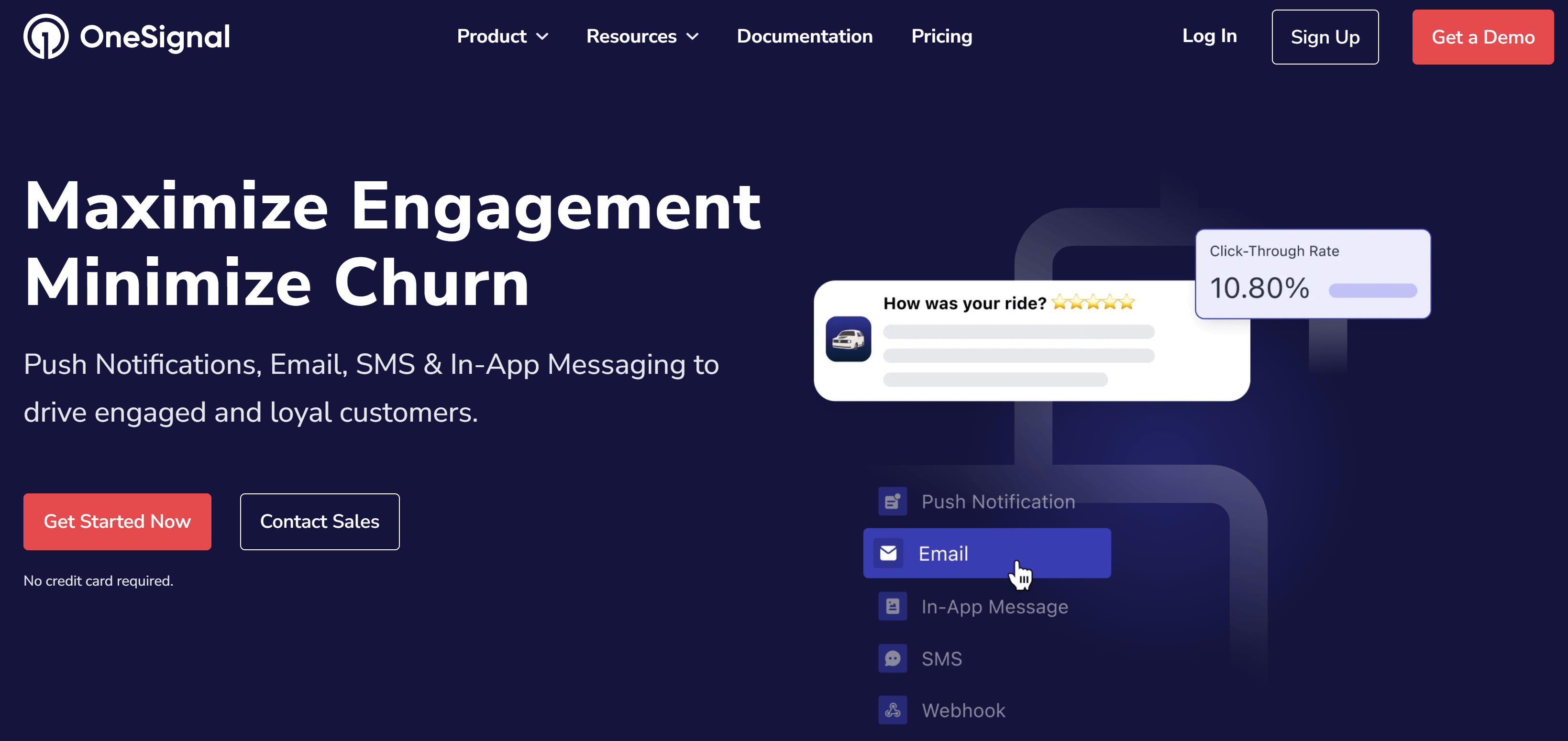
Task: Click the Webhook icon
Action: coord(893,710)
